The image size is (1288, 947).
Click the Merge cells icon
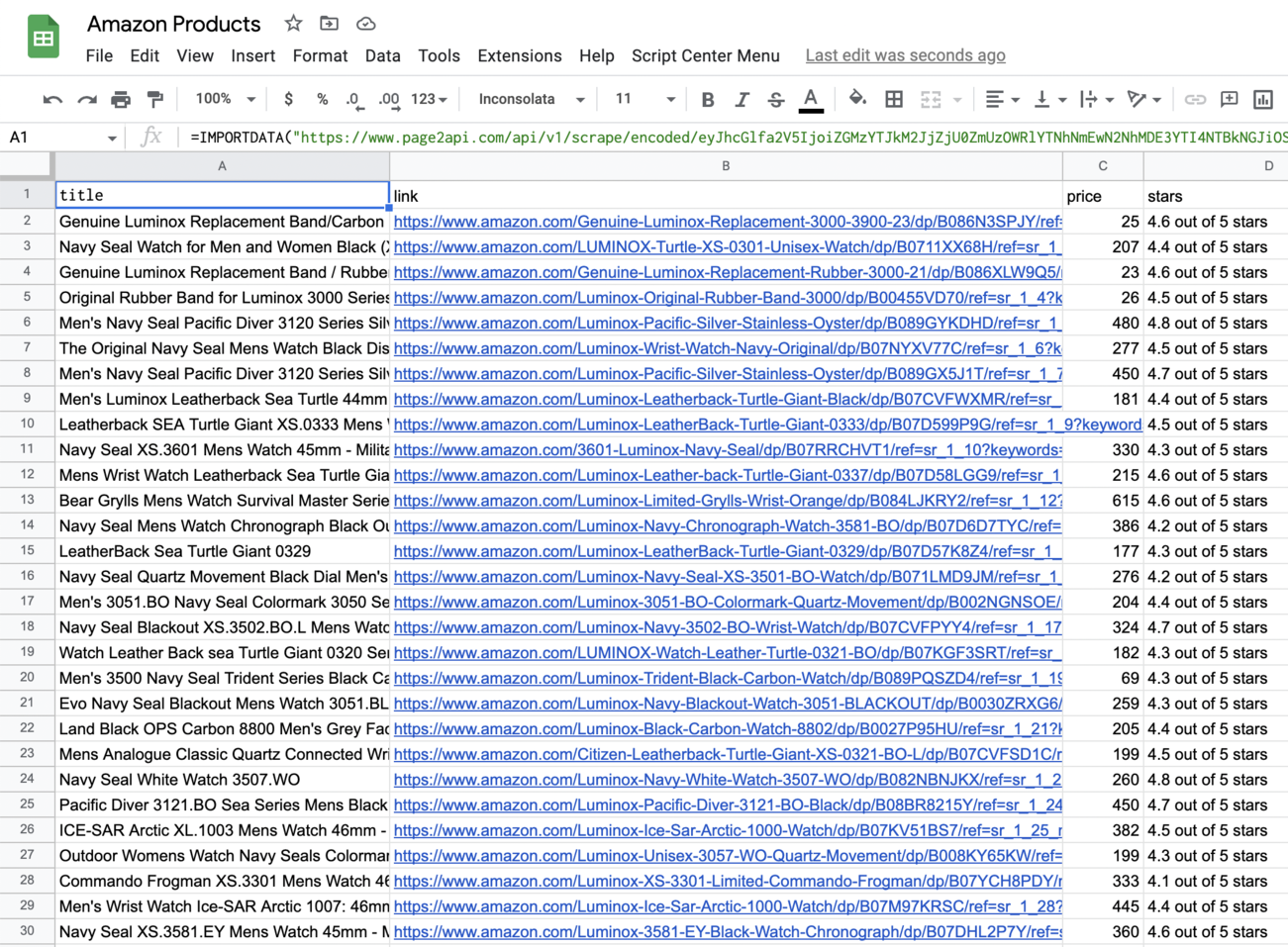pyautogui.click(x=931, y=99)
